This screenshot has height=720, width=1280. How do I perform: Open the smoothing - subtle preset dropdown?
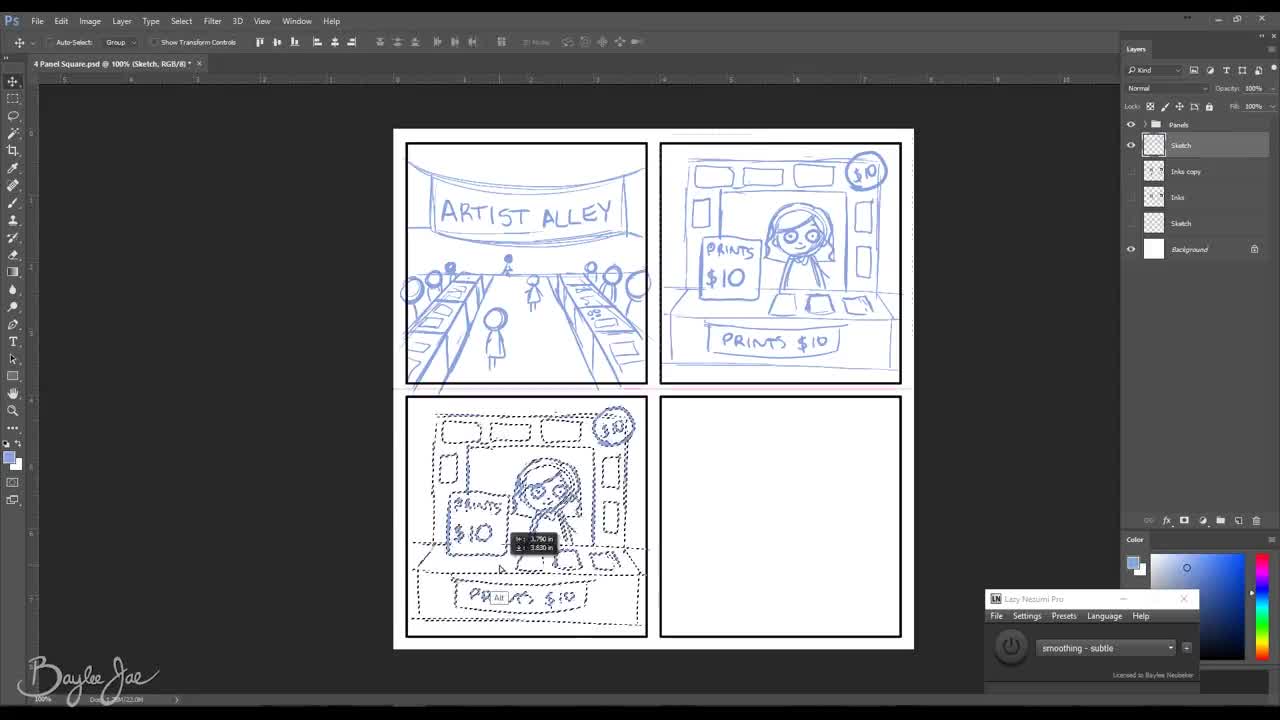[1107, 648]
